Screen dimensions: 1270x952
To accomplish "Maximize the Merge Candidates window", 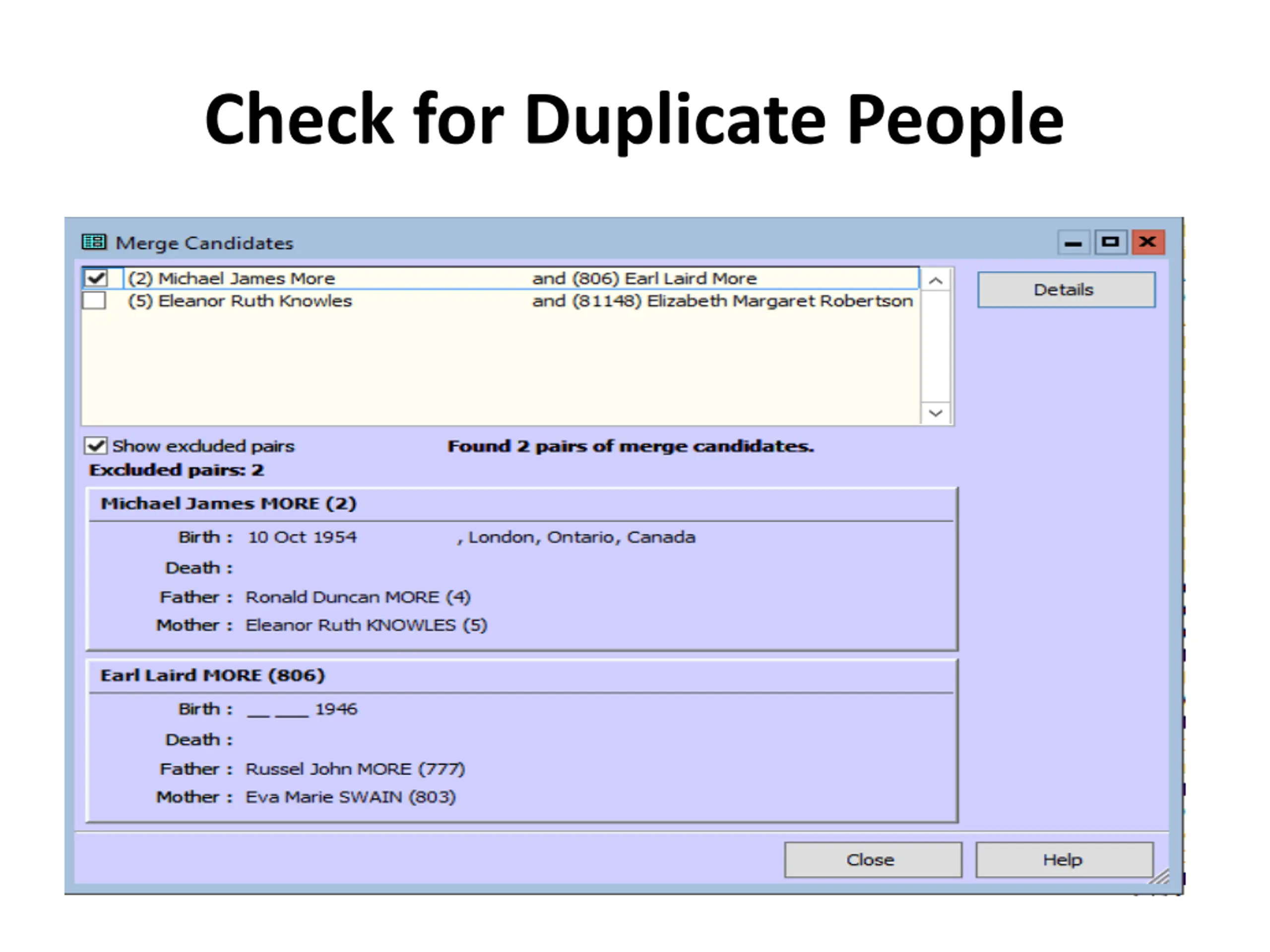I will pos(1110,242).
